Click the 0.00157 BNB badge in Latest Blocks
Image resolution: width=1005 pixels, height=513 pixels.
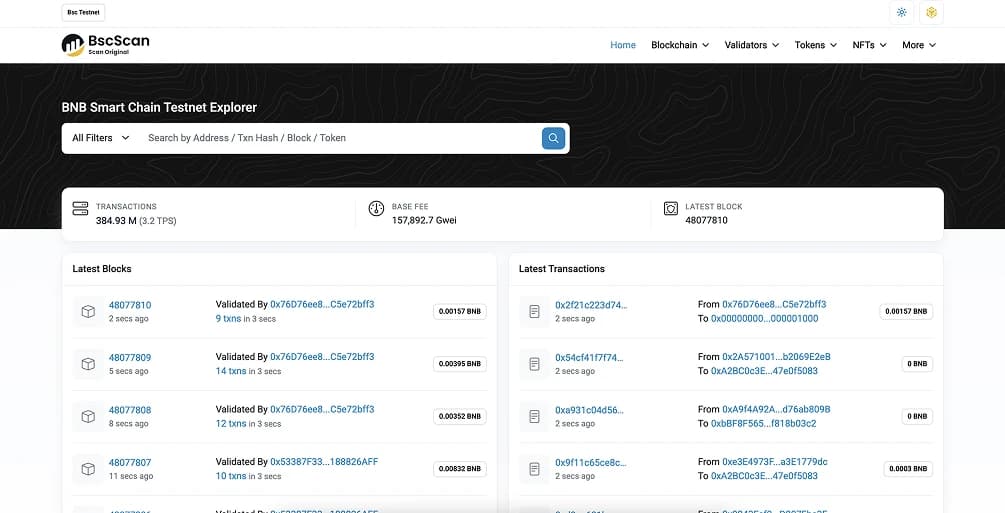pos(460,312)
